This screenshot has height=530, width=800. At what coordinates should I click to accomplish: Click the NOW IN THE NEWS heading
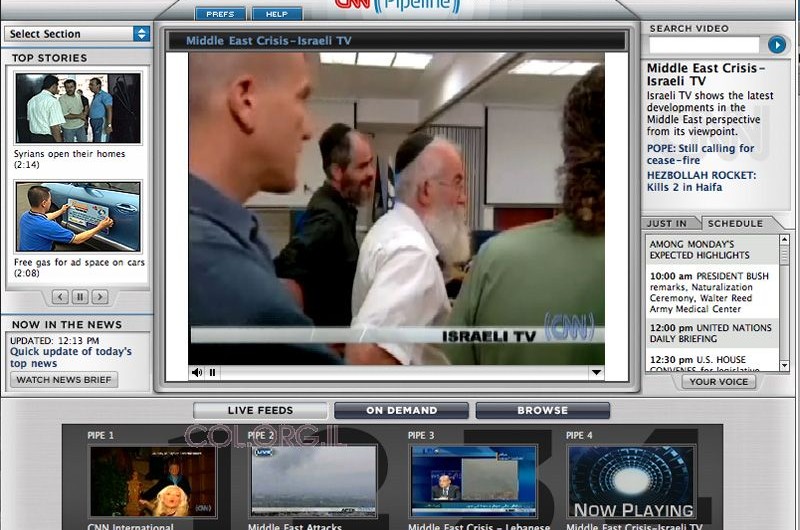67,324
